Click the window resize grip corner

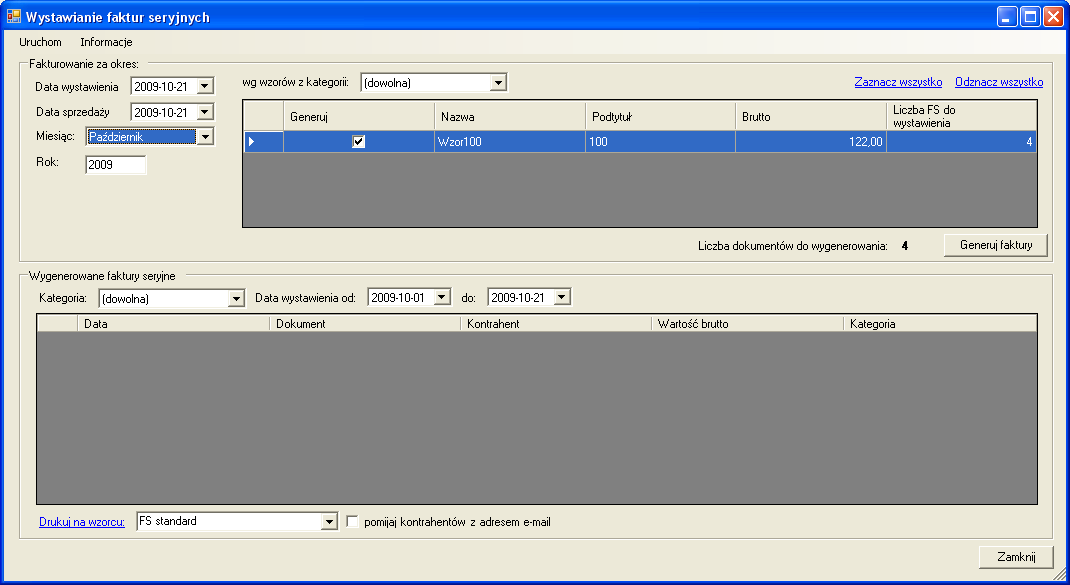[1058, 574]
